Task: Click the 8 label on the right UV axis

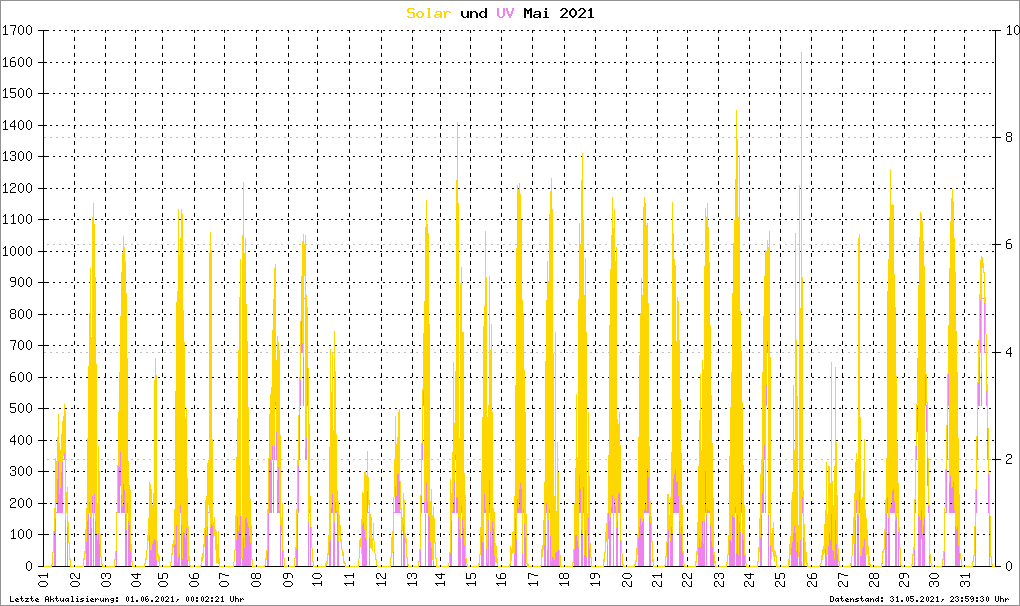Action: (1008, 138)
